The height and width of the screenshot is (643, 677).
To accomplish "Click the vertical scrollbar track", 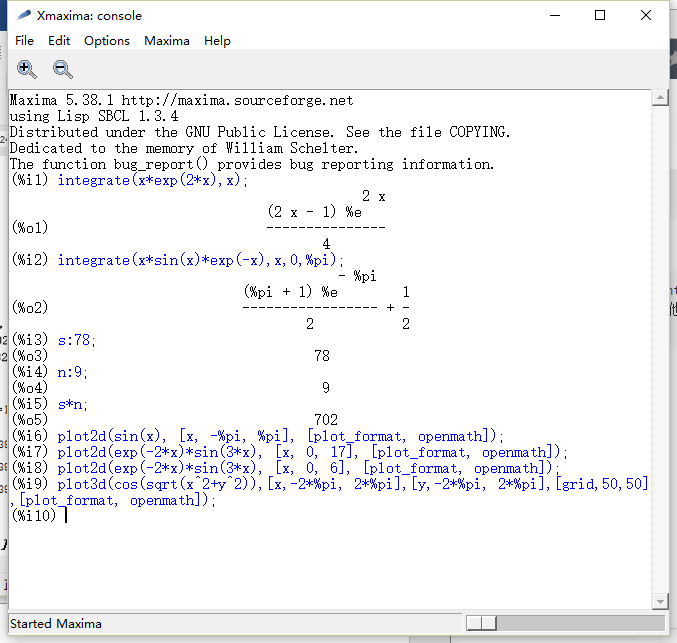I will click(660, 350).
